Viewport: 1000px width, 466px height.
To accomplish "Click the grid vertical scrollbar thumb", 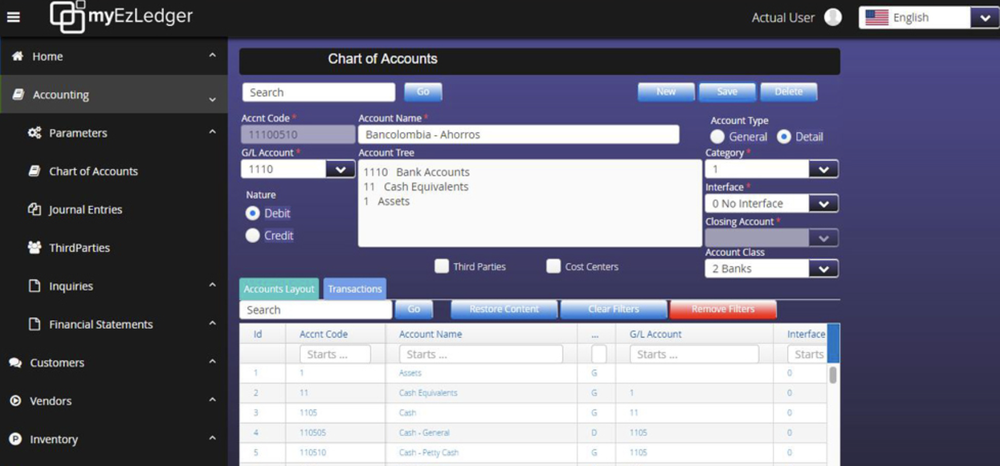I will pyautogui.click(x=832, y=374).
